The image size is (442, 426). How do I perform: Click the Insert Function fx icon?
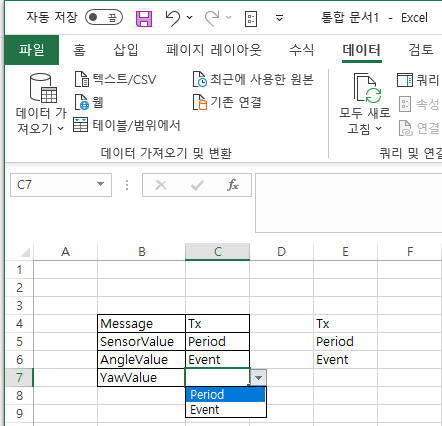pos(233,185)
